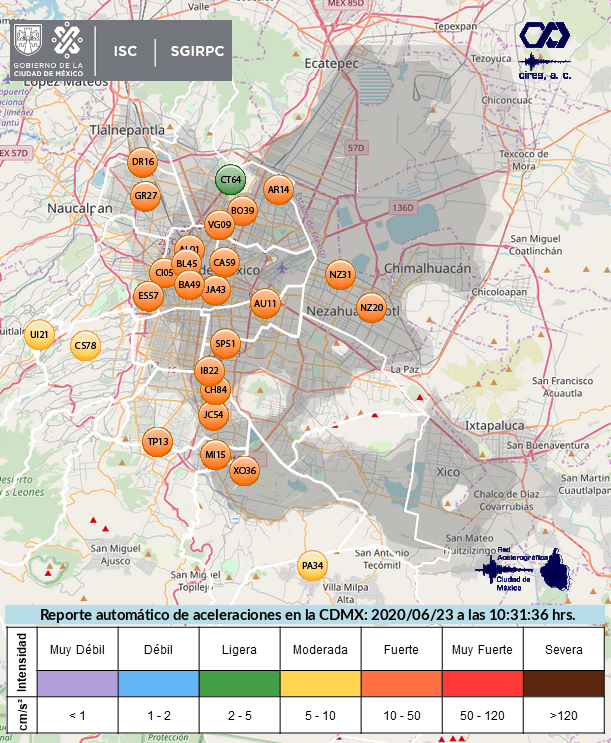Image resolution: width=611 pixels, height=743 pixels.
Task: Select the AR14 station marker
Action: [278, 189]
